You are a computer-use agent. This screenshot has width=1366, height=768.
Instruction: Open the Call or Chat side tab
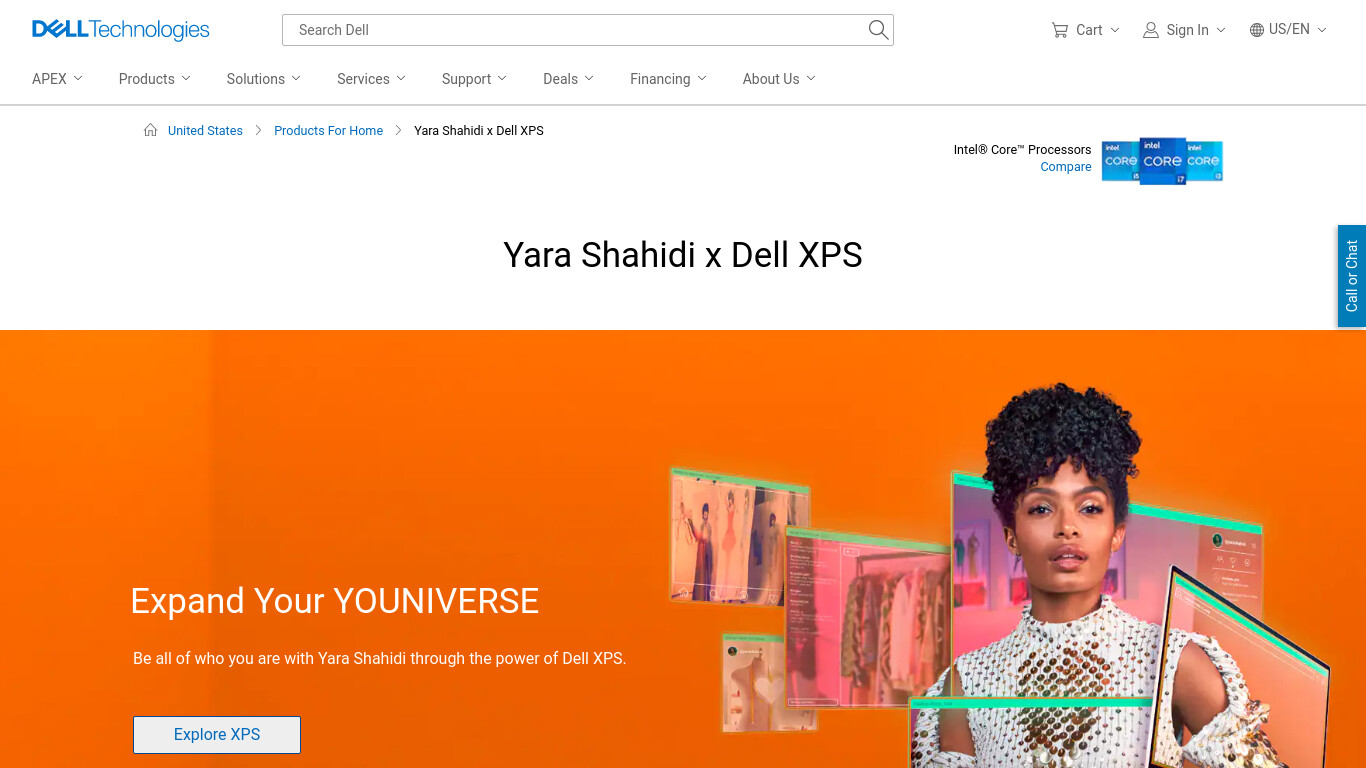[x=1352, y=276]
